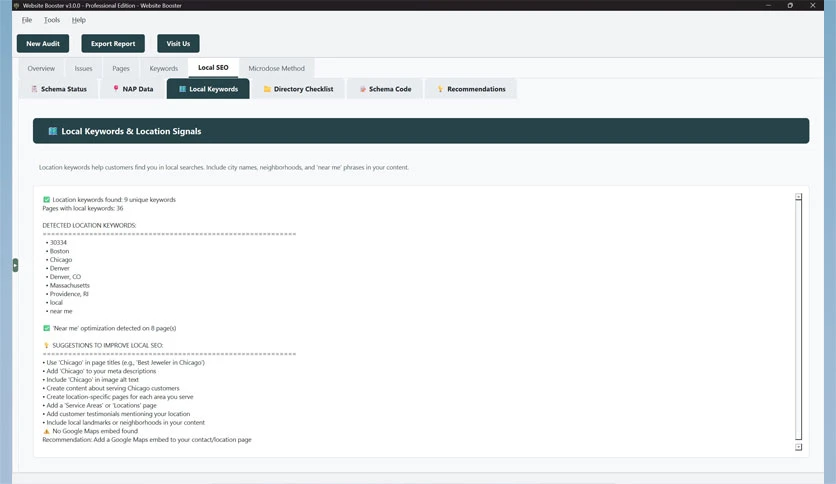This screenshot has width=836, height=484.
Task: Click the Directory Checklist folder icon
Action: click(x=267, y=89)
